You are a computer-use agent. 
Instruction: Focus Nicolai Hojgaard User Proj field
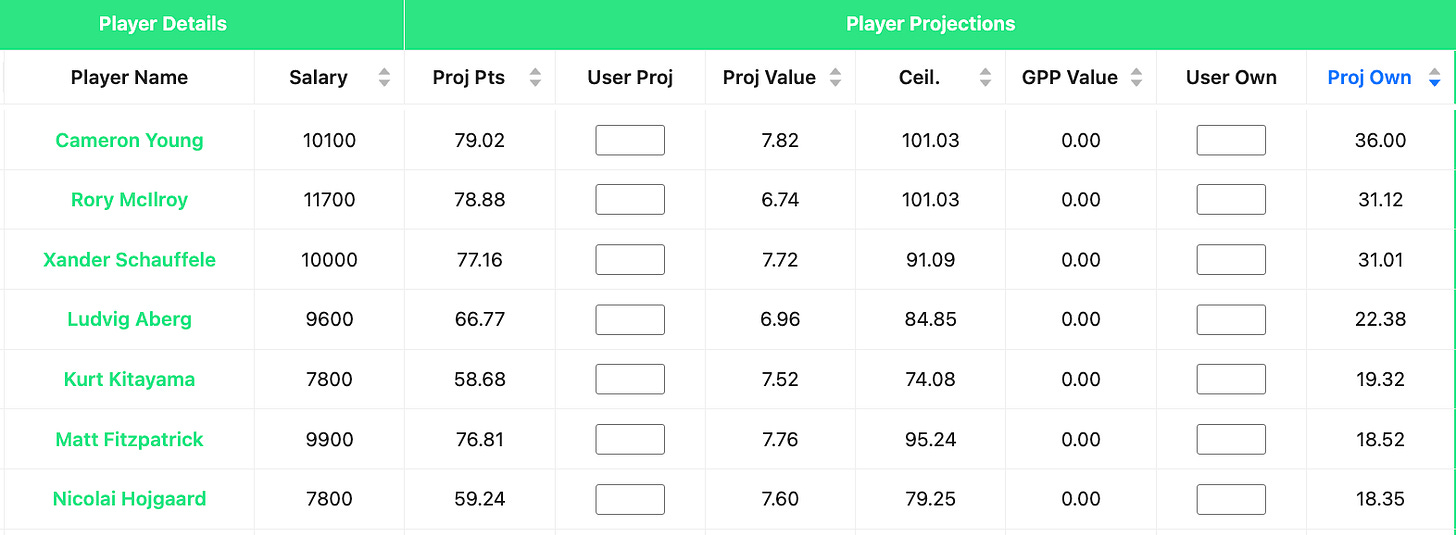(x=630, y=499)
